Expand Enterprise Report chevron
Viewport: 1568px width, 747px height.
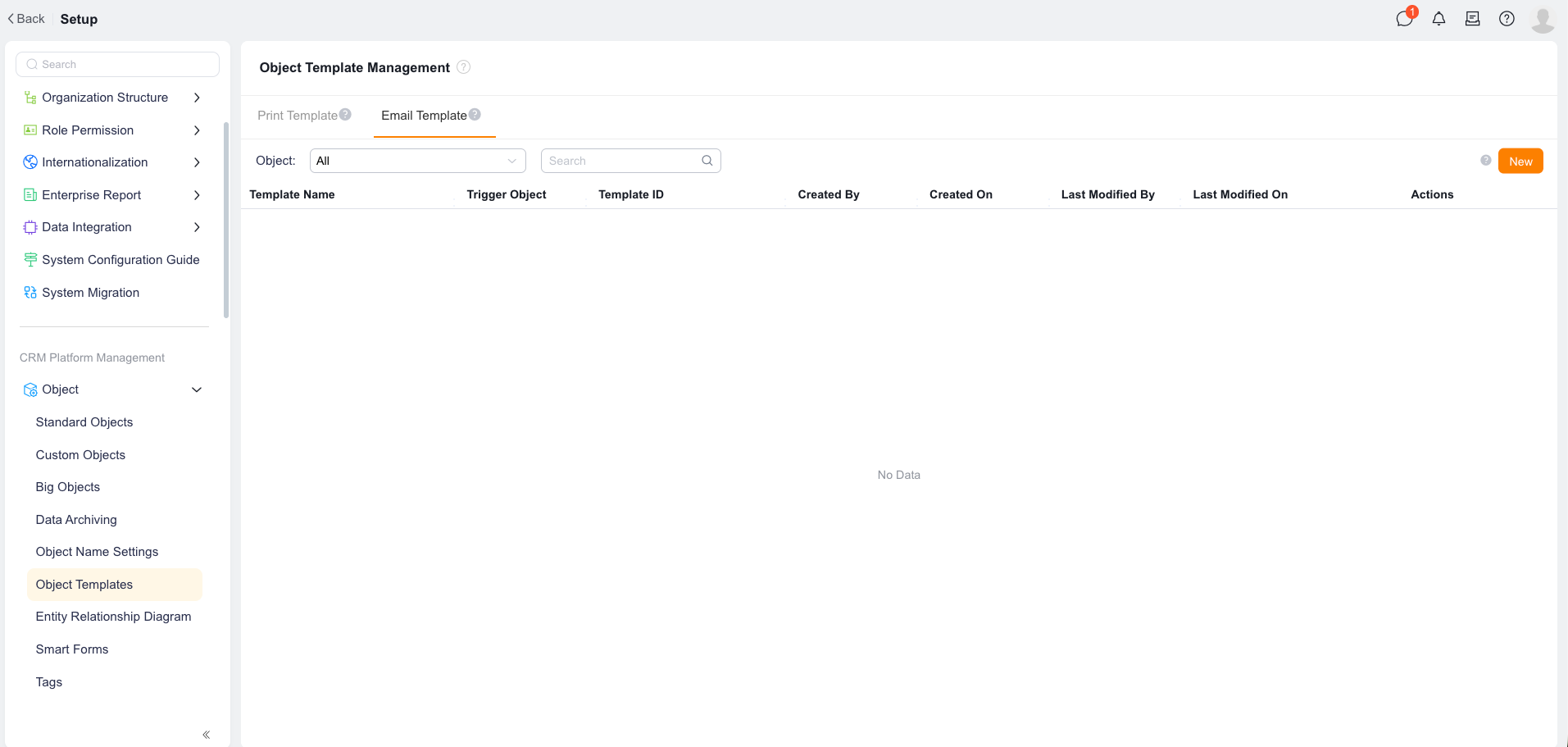click(x=197, y=195)
